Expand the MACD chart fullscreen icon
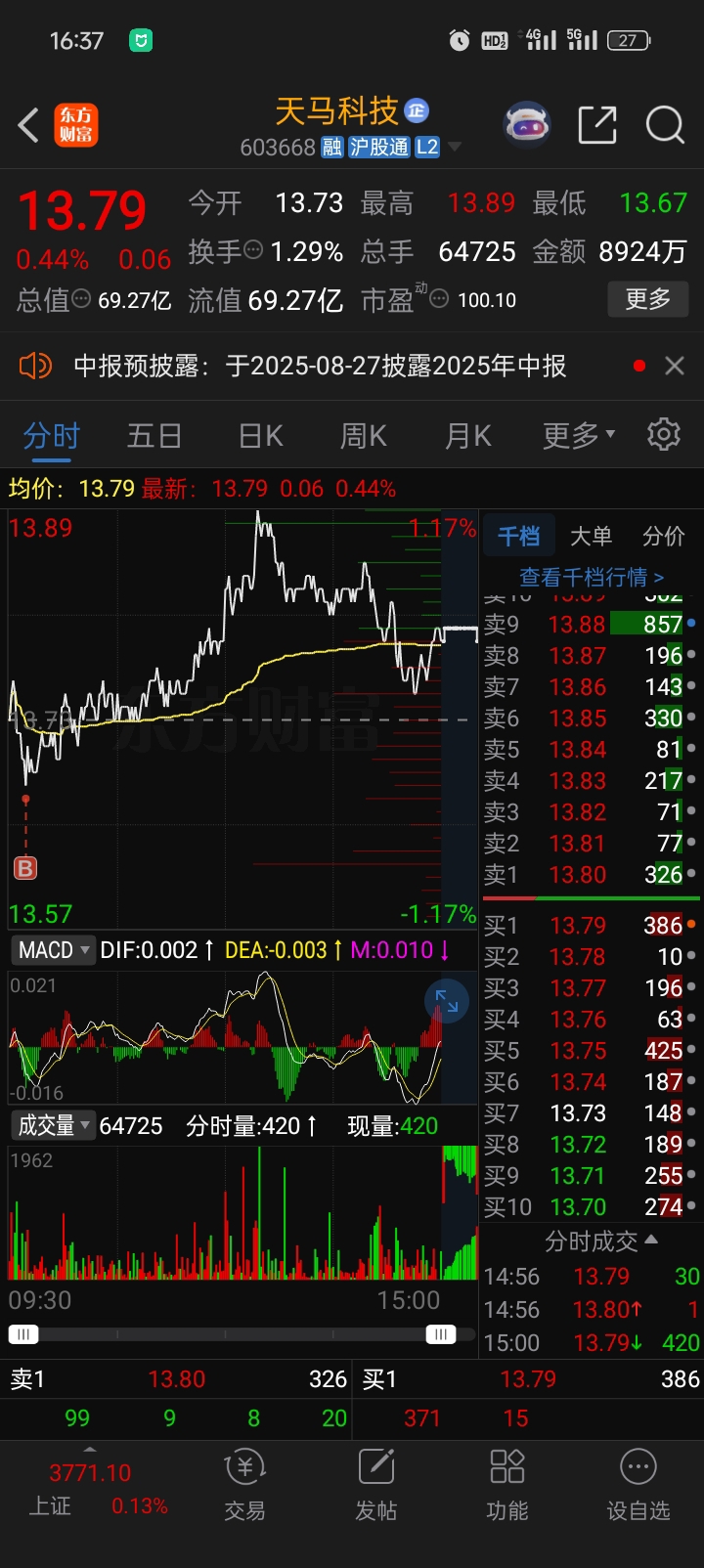The height and width of the screenshot is (1568, 704). [447, 1000]
